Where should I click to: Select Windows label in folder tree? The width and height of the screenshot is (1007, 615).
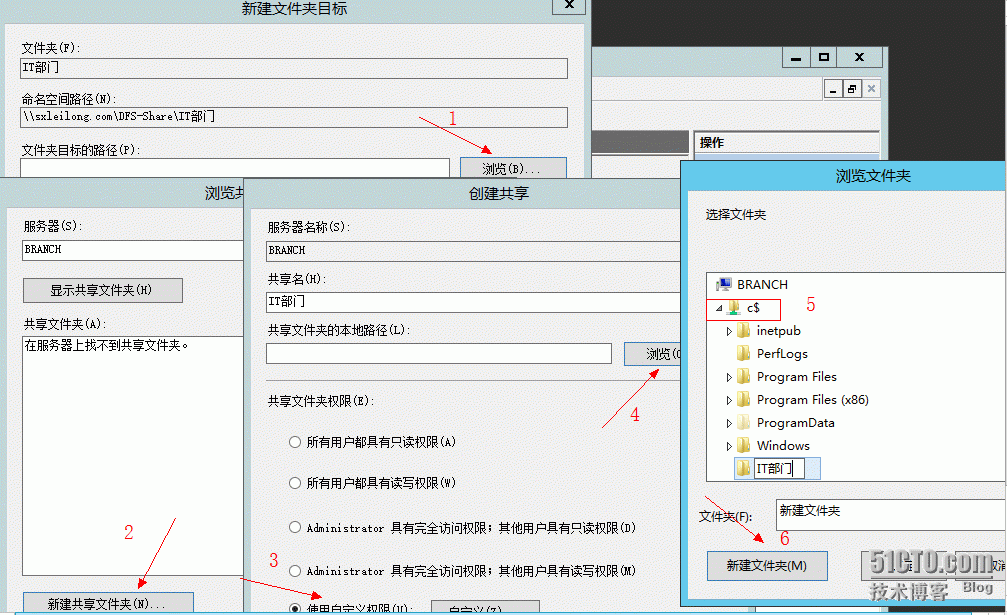coord(783,446)
